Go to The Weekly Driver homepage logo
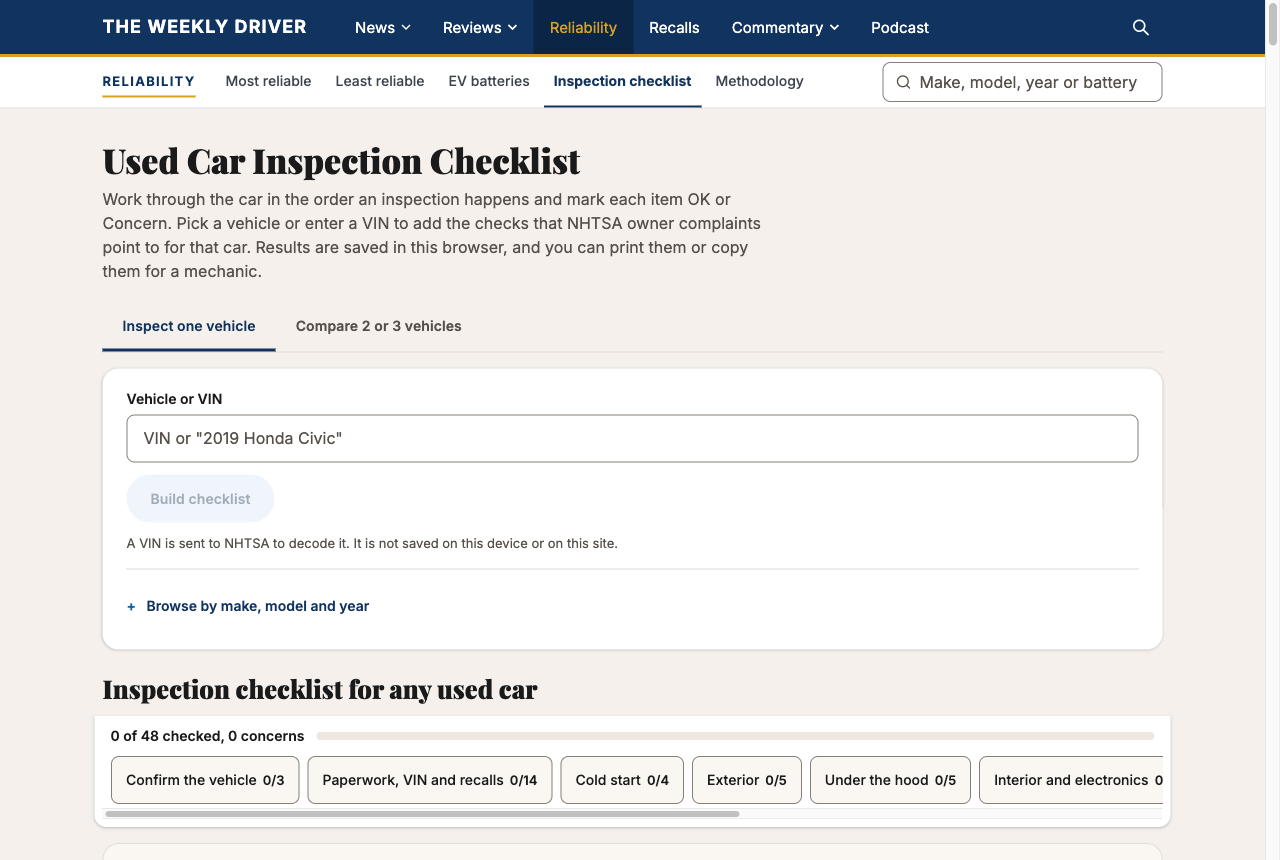Viewport: 1280px width, 860px height. point(205,27)
